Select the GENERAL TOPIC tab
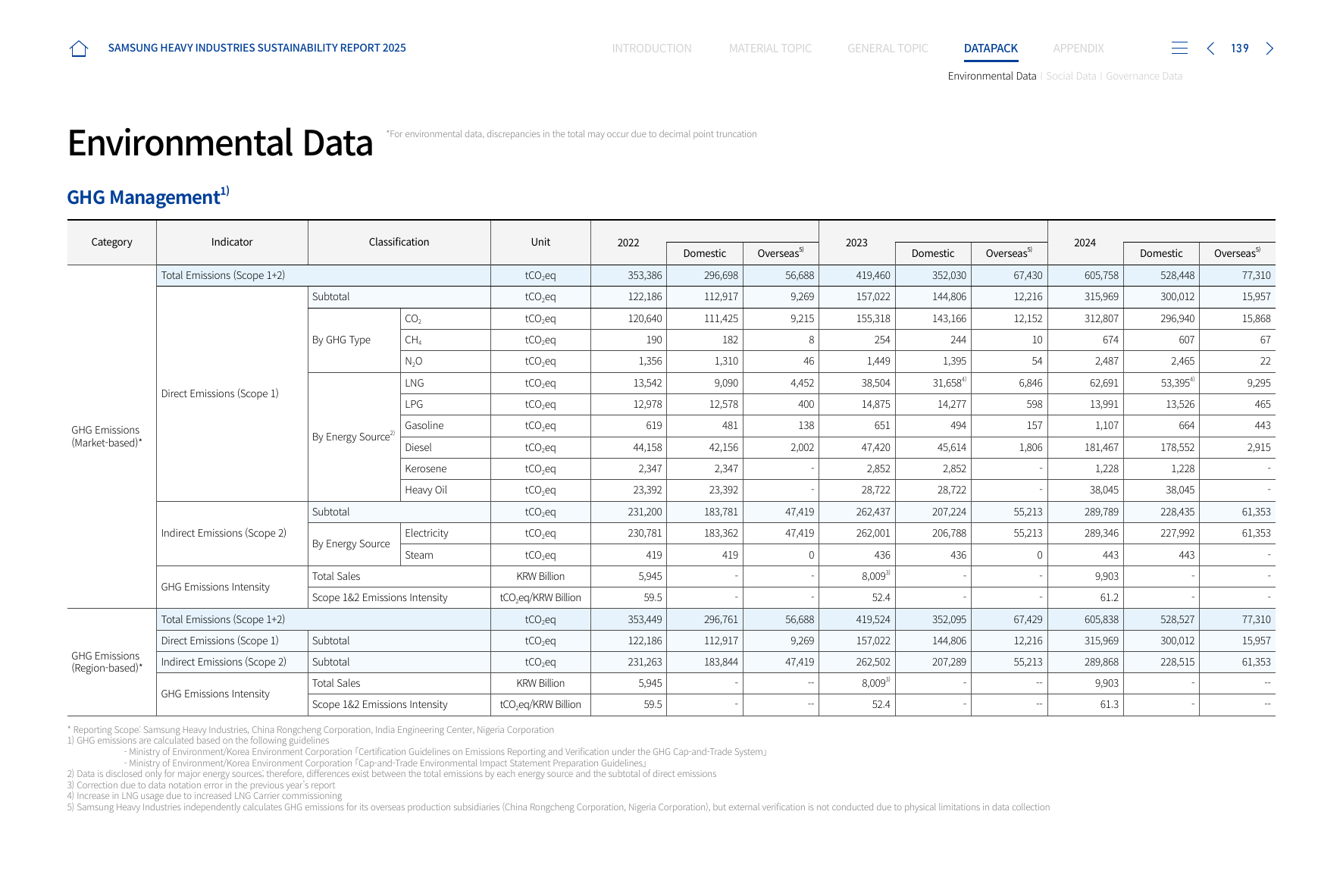This screenshot has width=1343, height=896. pos(888,49)
